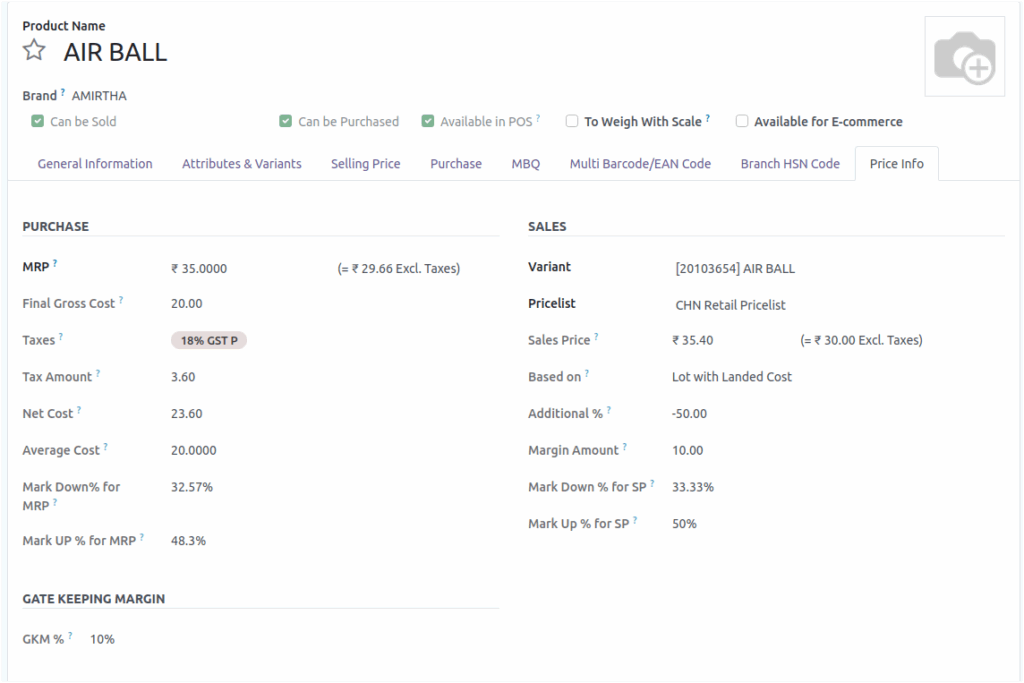The width and height of the screenshot is (1024, 683).
Task: Toggle Available for E-commerce on
Action: tap(741, 121)
